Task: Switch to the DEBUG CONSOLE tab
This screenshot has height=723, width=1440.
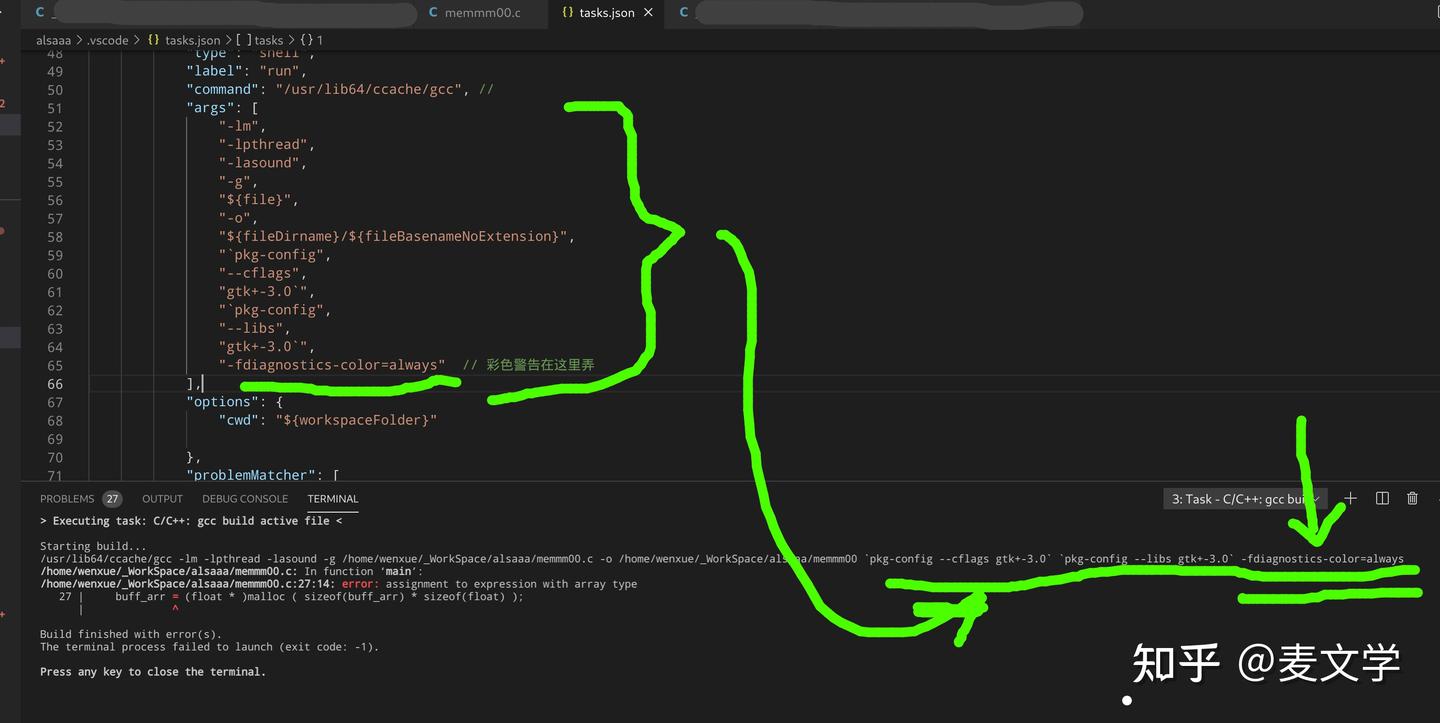Action: point(245,498)
